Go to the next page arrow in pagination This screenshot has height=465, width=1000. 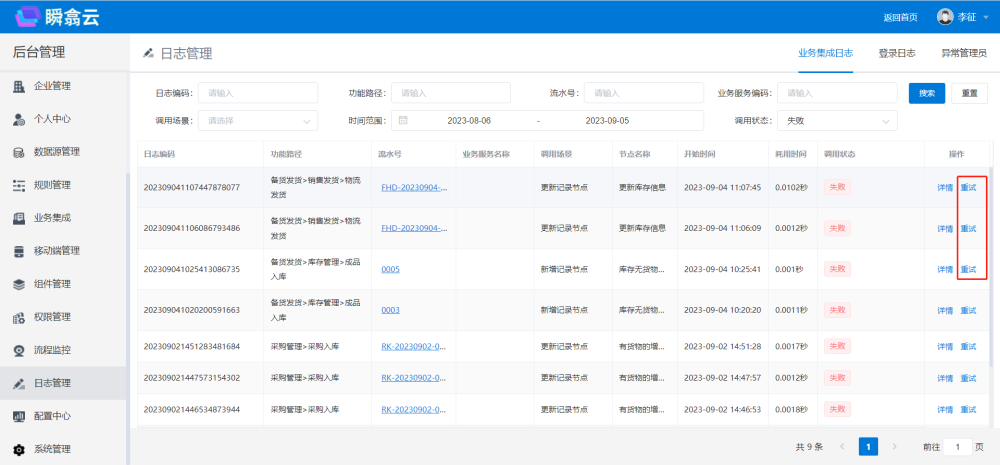click(x=894, y=446)
